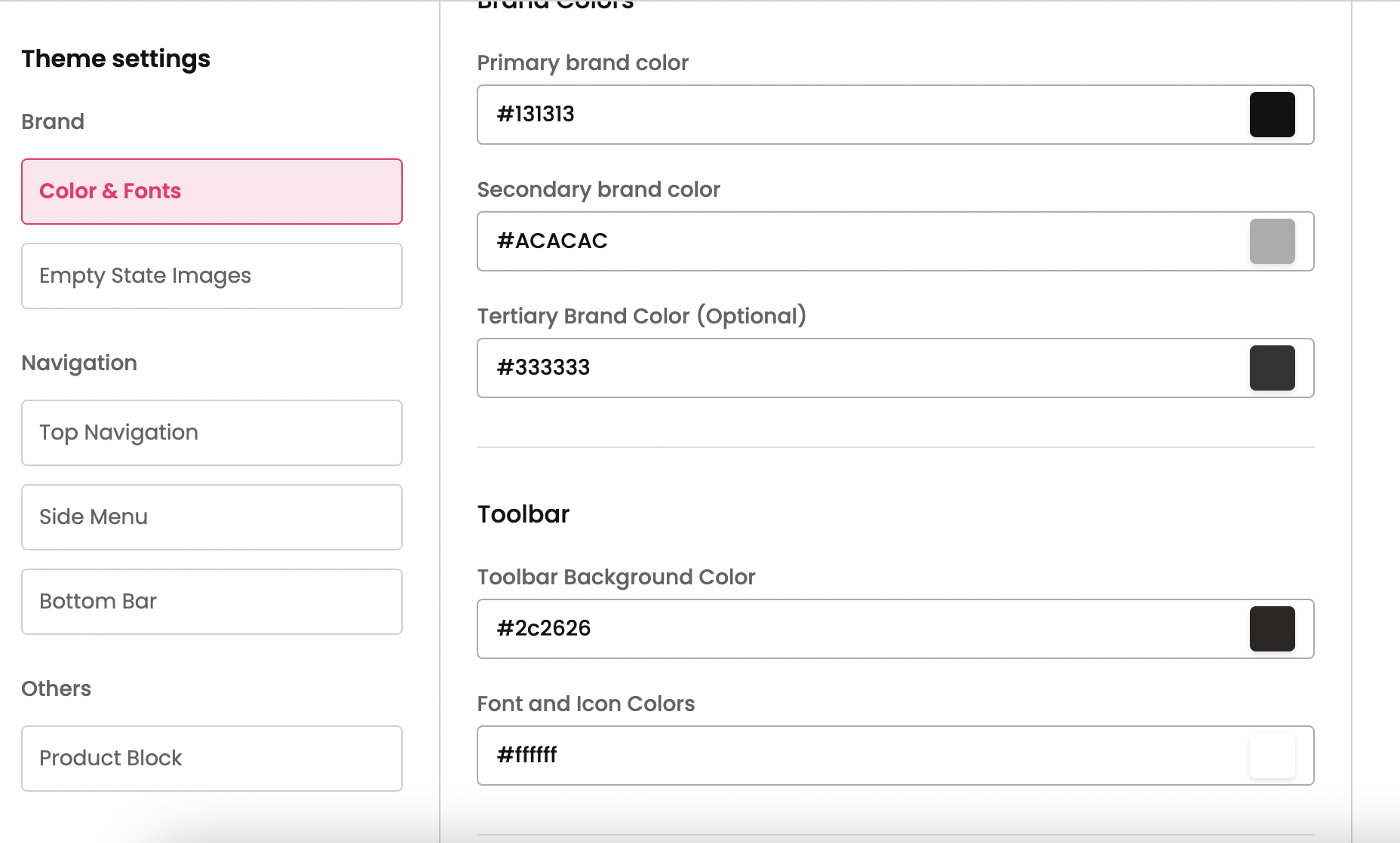This screenshot has height=843, width=1400.
Task: Click the #ffffff font color input
Action: click(860, 756)
